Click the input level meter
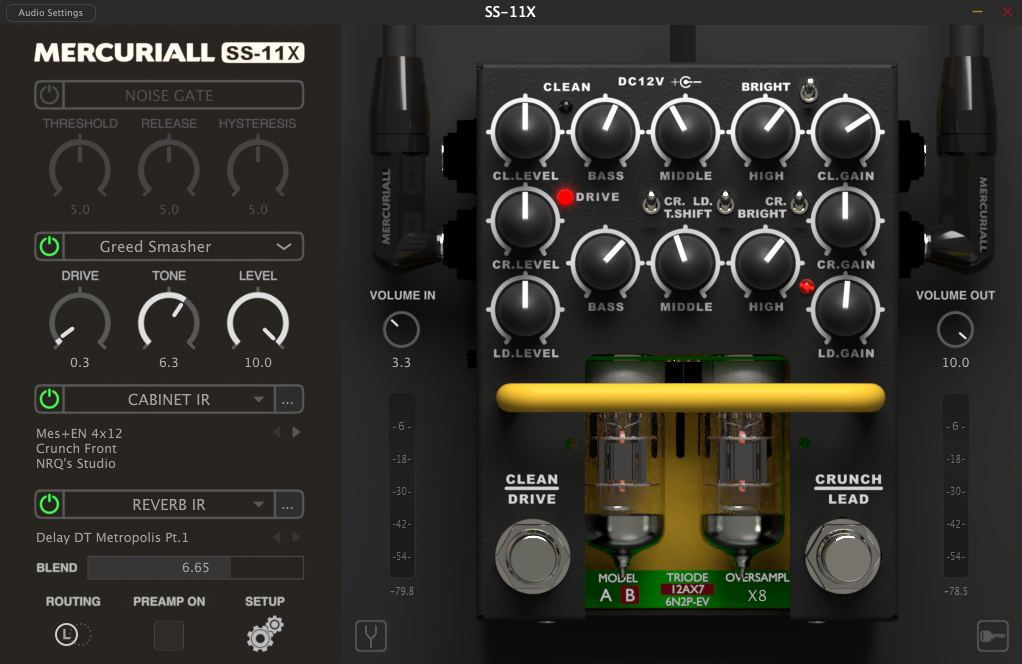 [402, 485]
